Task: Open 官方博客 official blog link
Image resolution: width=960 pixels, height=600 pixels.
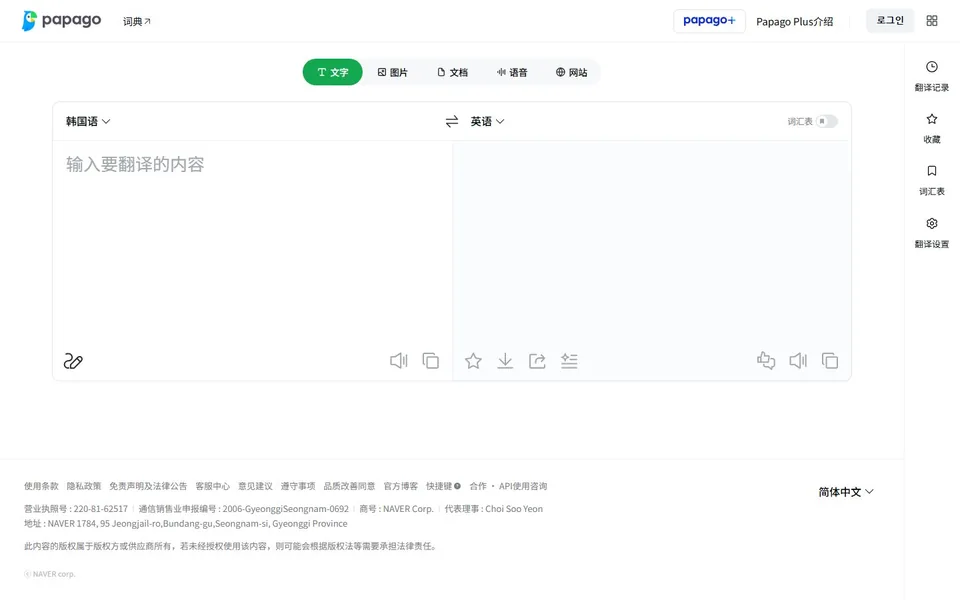Action: point(400,486)
